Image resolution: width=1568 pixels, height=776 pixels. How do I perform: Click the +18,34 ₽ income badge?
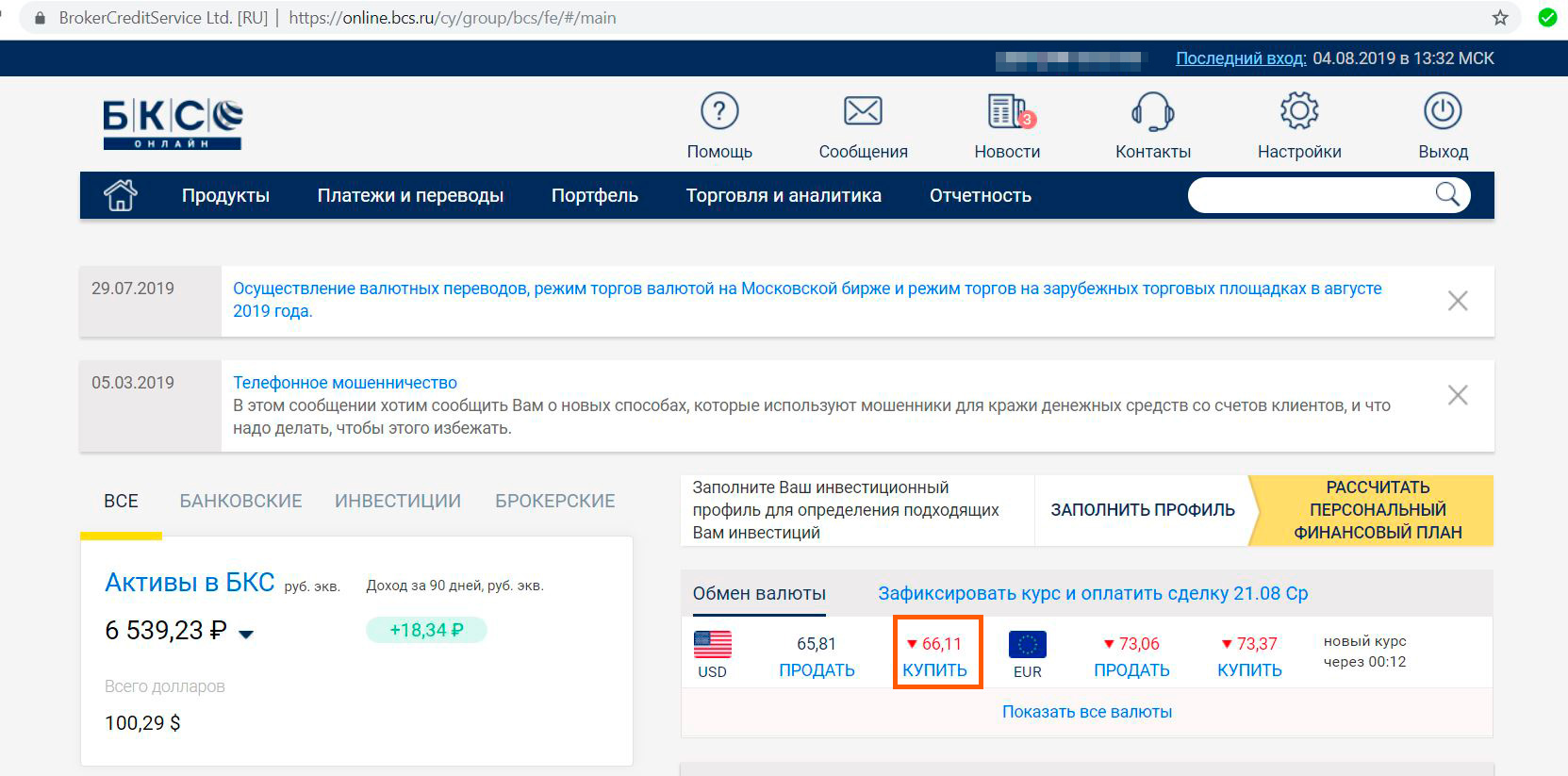coord(426,630)
